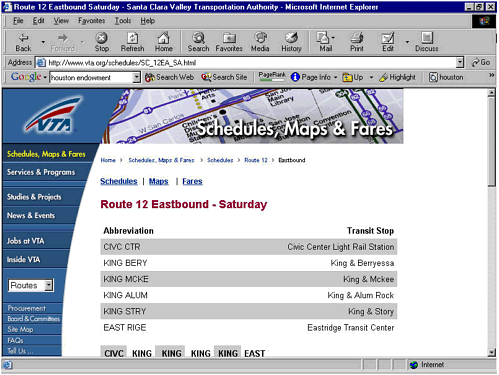
Task: Click the vertical scrollbar thumb
Action: tap(491, 142)
